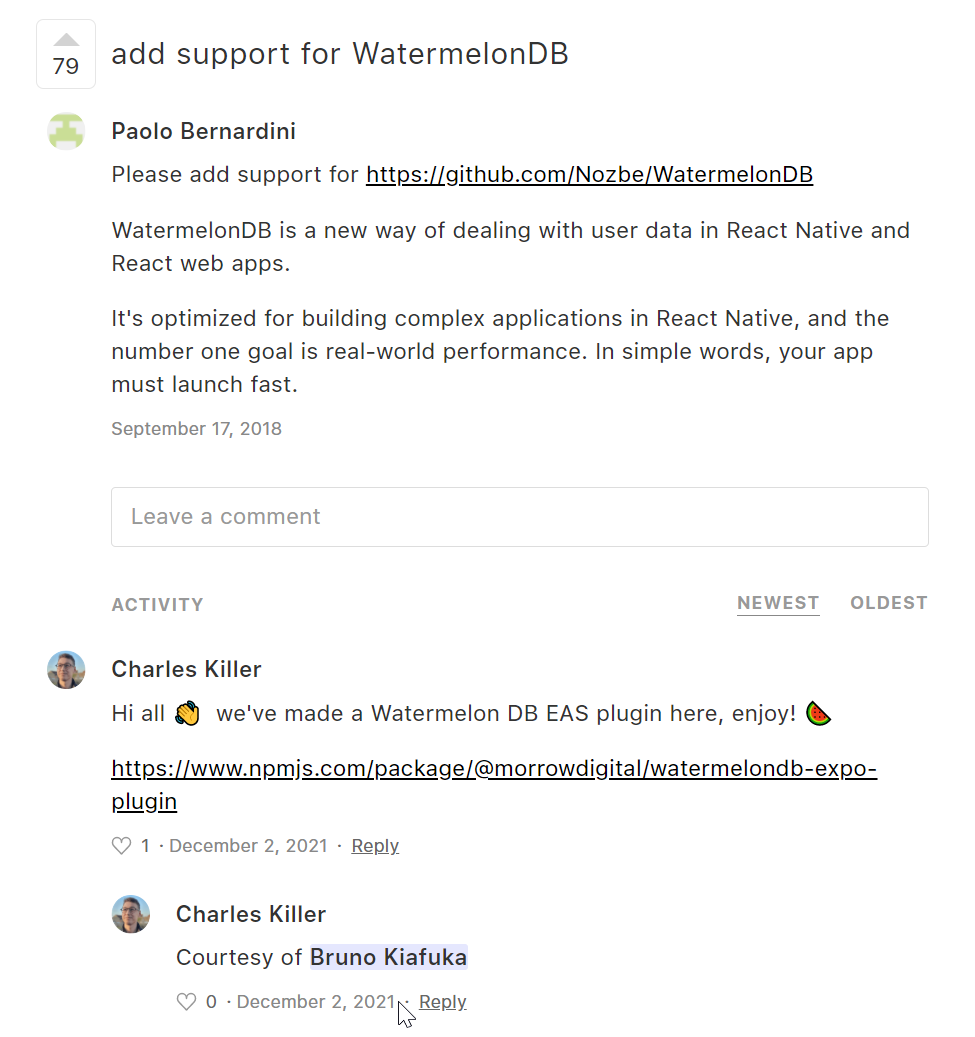Open the npmjs watermelondb-expo-plugin link
Image resolution: width=975 pixels, height=1037 pixels.
493,769
